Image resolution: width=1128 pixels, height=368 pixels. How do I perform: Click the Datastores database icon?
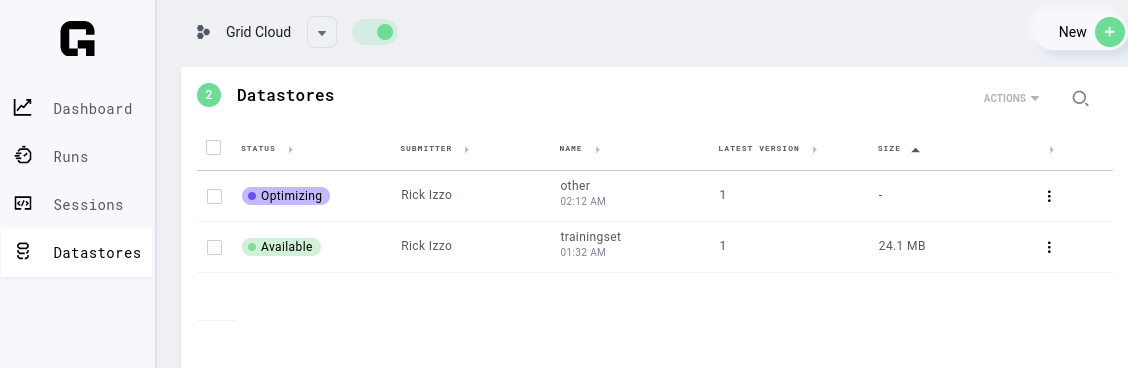coord(23,252)
